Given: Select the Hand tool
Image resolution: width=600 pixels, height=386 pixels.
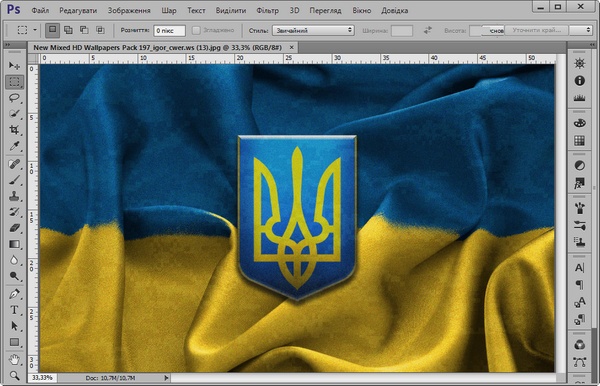Looking at the screenshot, I should [x=14, y=360].
